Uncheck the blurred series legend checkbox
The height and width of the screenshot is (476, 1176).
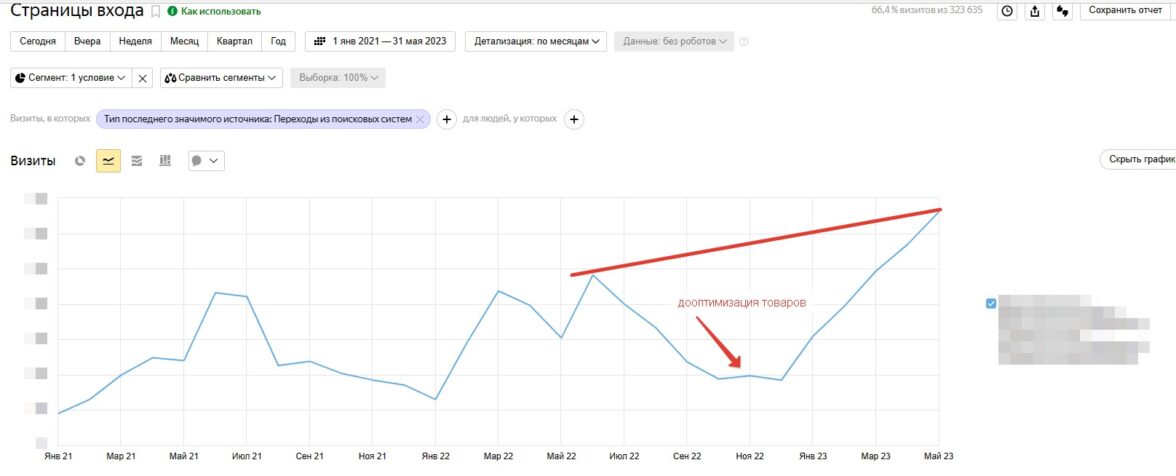click(x=991, y=303)
